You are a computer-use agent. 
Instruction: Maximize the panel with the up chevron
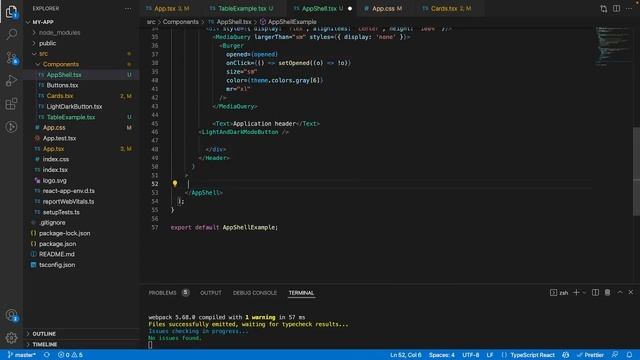click(620, 293)
